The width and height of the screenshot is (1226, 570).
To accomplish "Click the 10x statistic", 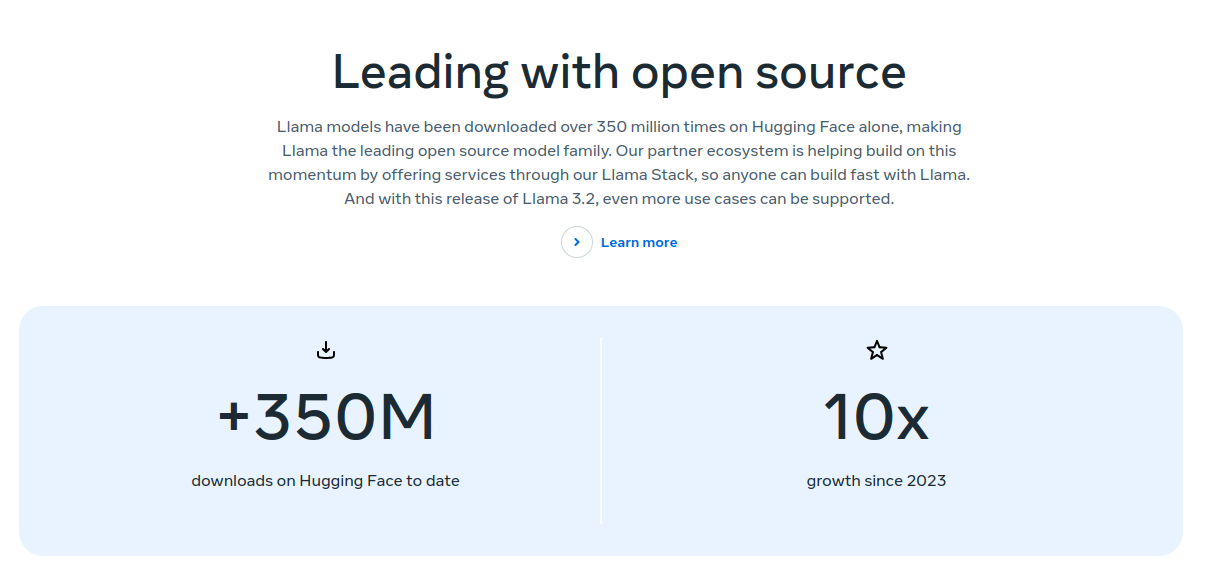I will tap(876, 418).
